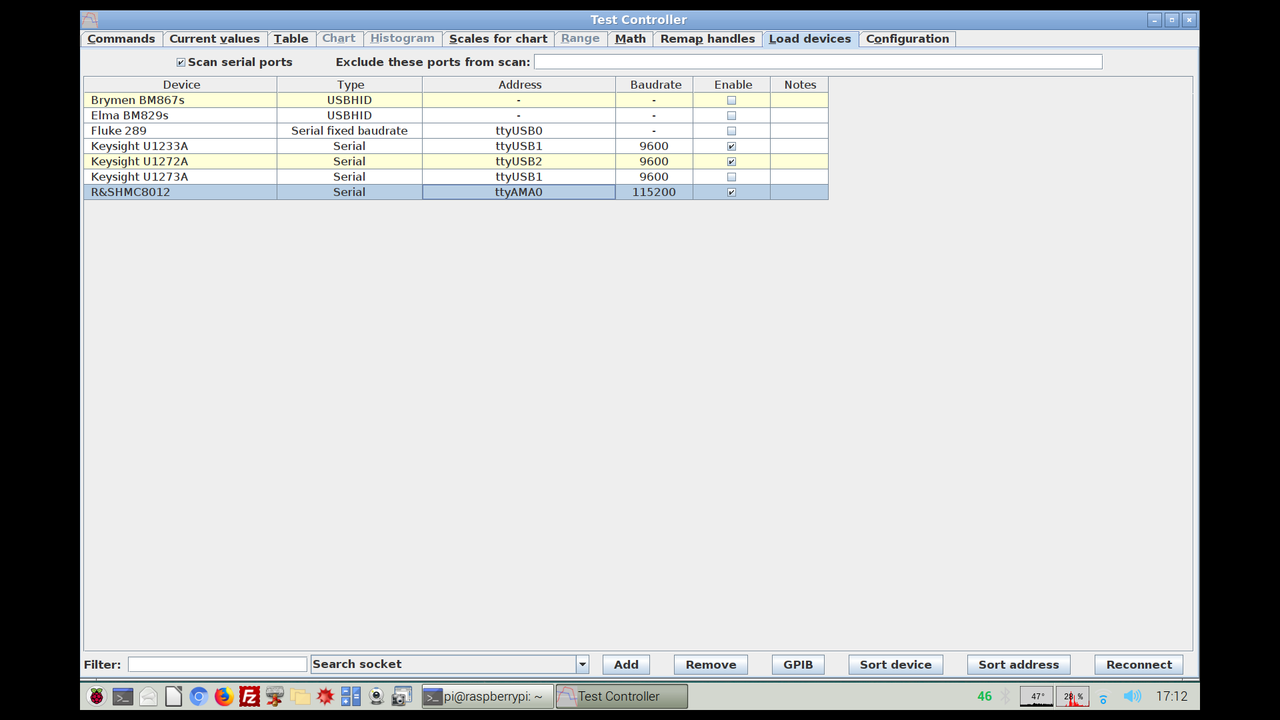
Task: Switch to Current values tab
Action: point(214,39)
